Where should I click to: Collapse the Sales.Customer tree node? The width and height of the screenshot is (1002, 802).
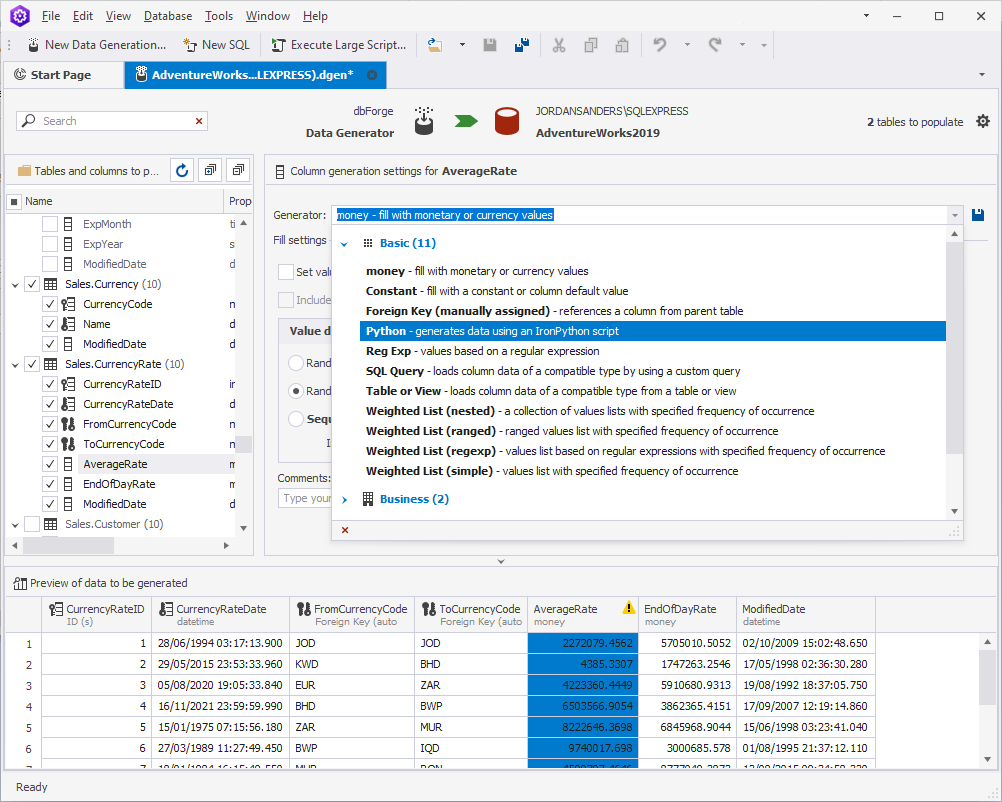[x=15, y=525]
